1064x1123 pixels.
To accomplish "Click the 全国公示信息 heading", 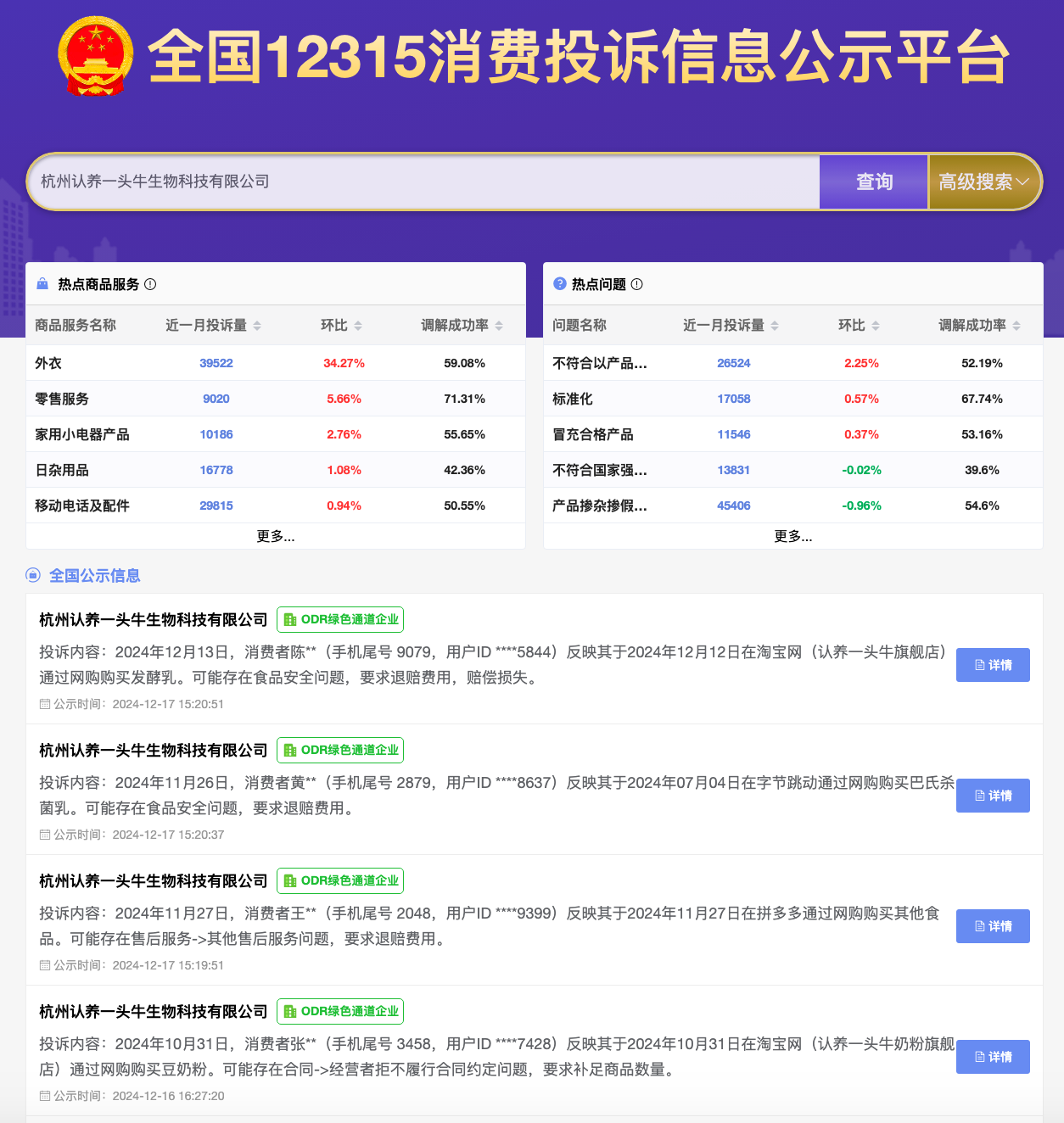I will click(95, 575).
